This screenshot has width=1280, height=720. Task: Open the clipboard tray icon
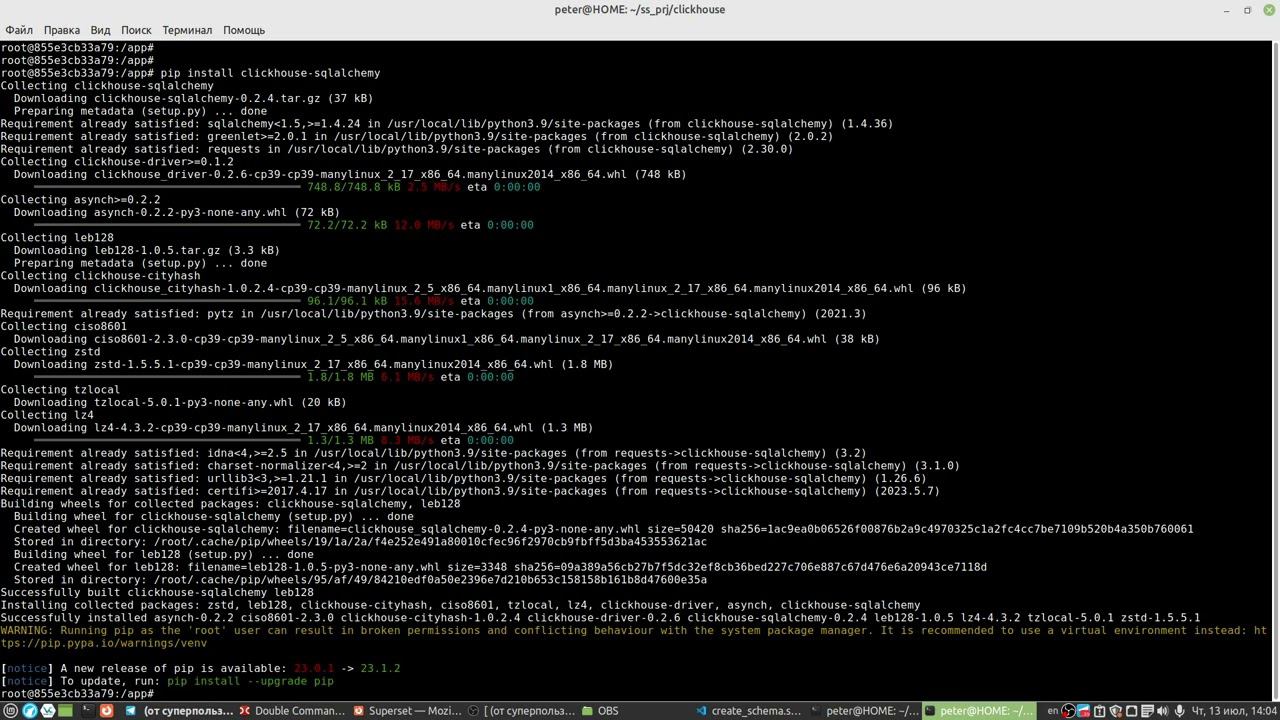[x=1101, y=711]
